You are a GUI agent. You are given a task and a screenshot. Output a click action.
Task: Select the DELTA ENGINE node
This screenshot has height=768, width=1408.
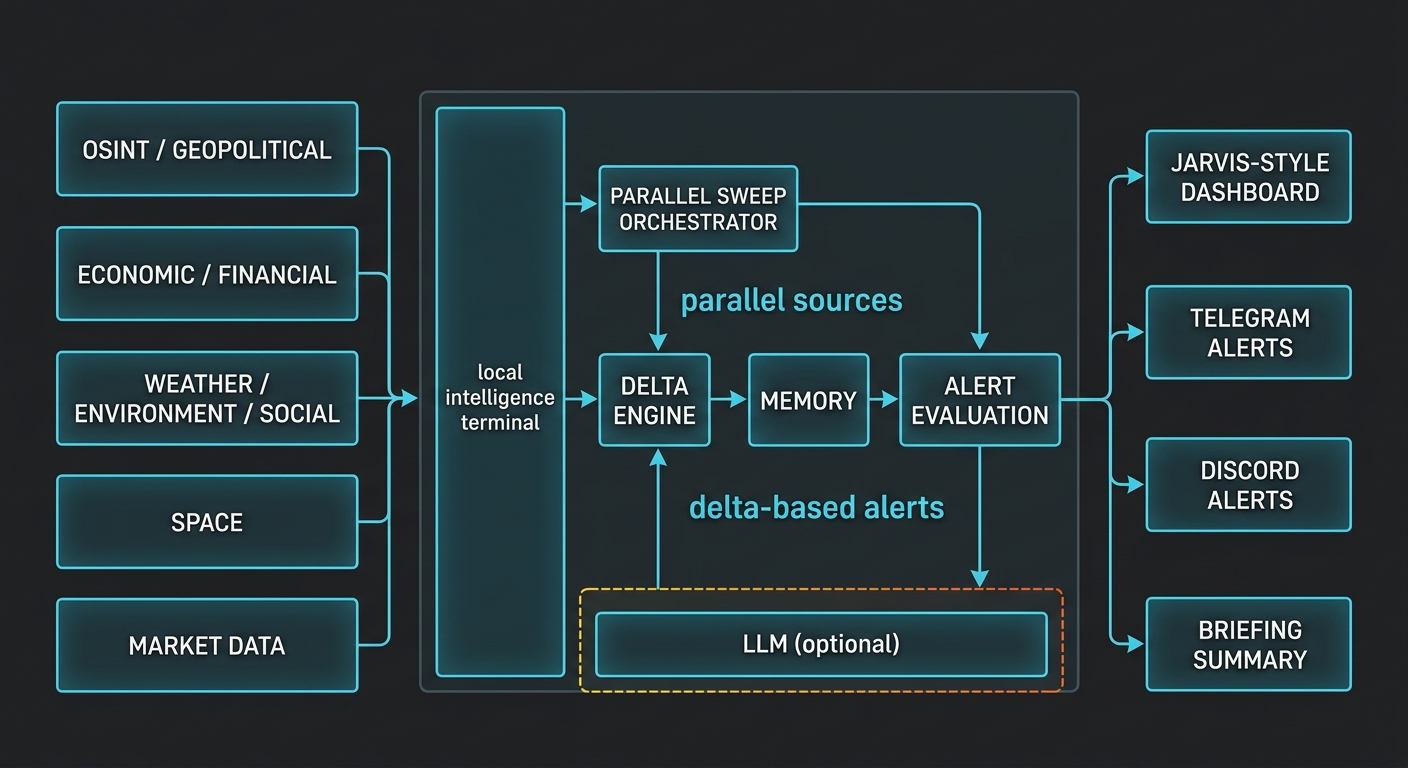(x=654, y=400)
